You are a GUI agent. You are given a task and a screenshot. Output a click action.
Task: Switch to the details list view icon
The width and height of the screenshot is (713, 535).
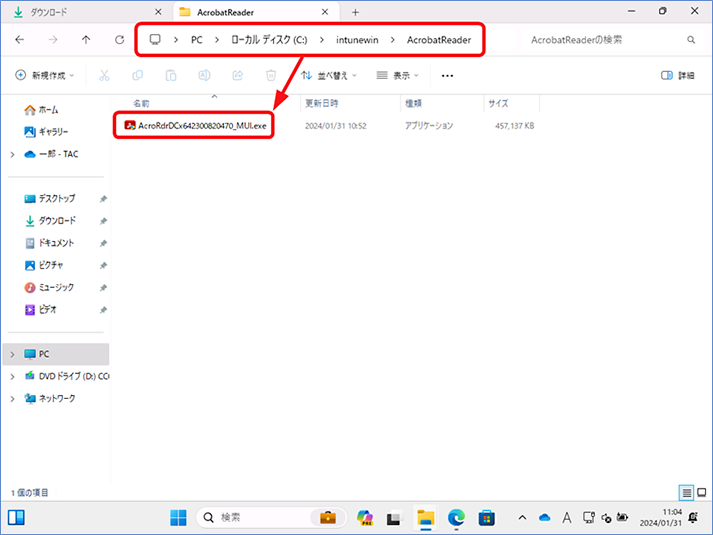click(687, 492)
